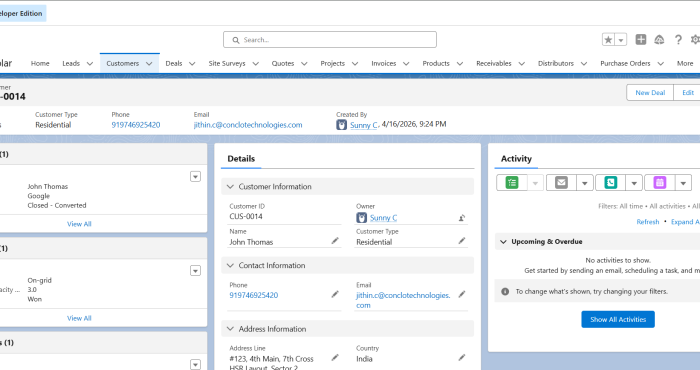The image size is (700, 370).
Task: Open the Site Surveys dropdown chevron
Action: click(x=255, y=64)
